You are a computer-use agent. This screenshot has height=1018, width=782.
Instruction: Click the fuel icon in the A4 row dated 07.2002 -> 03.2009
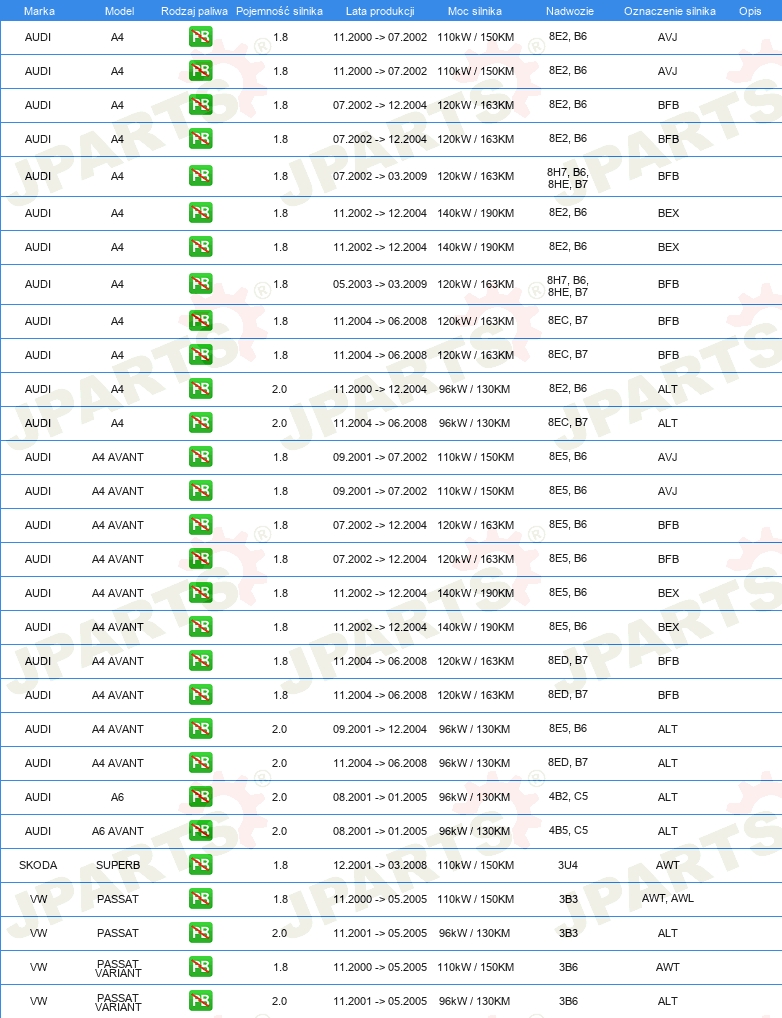pyautogui.click(x=201, y=176)
